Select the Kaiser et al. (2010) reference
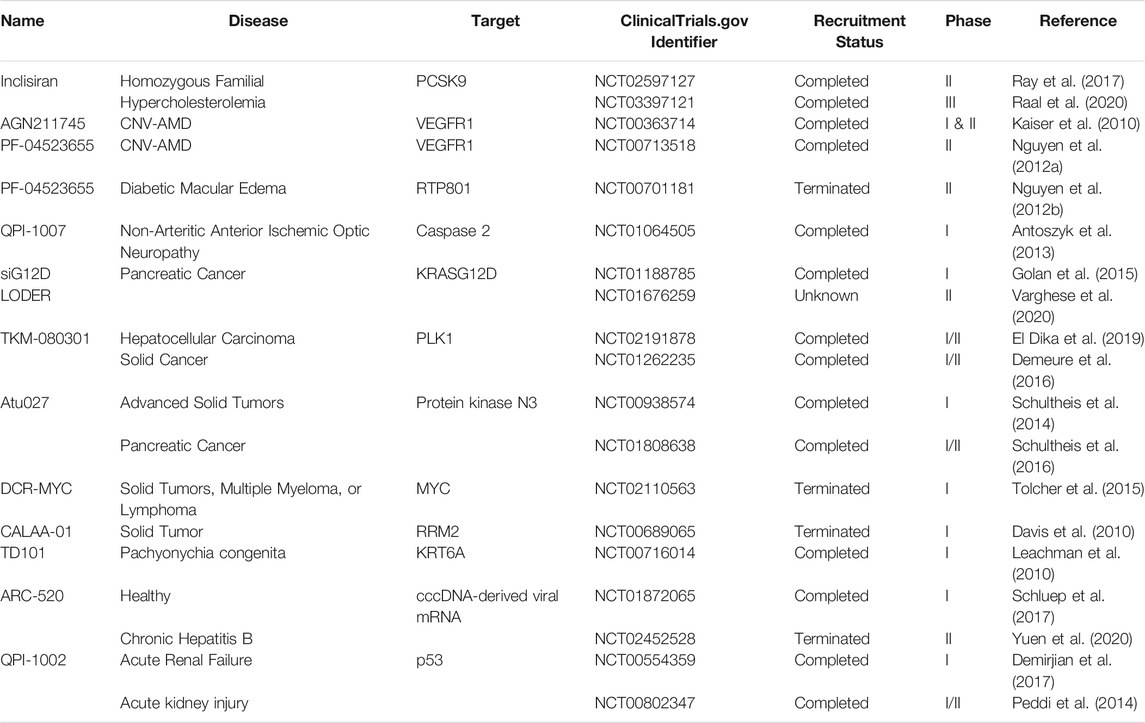This screenshot has width=1145, height=723. [x=1076, y=123]
